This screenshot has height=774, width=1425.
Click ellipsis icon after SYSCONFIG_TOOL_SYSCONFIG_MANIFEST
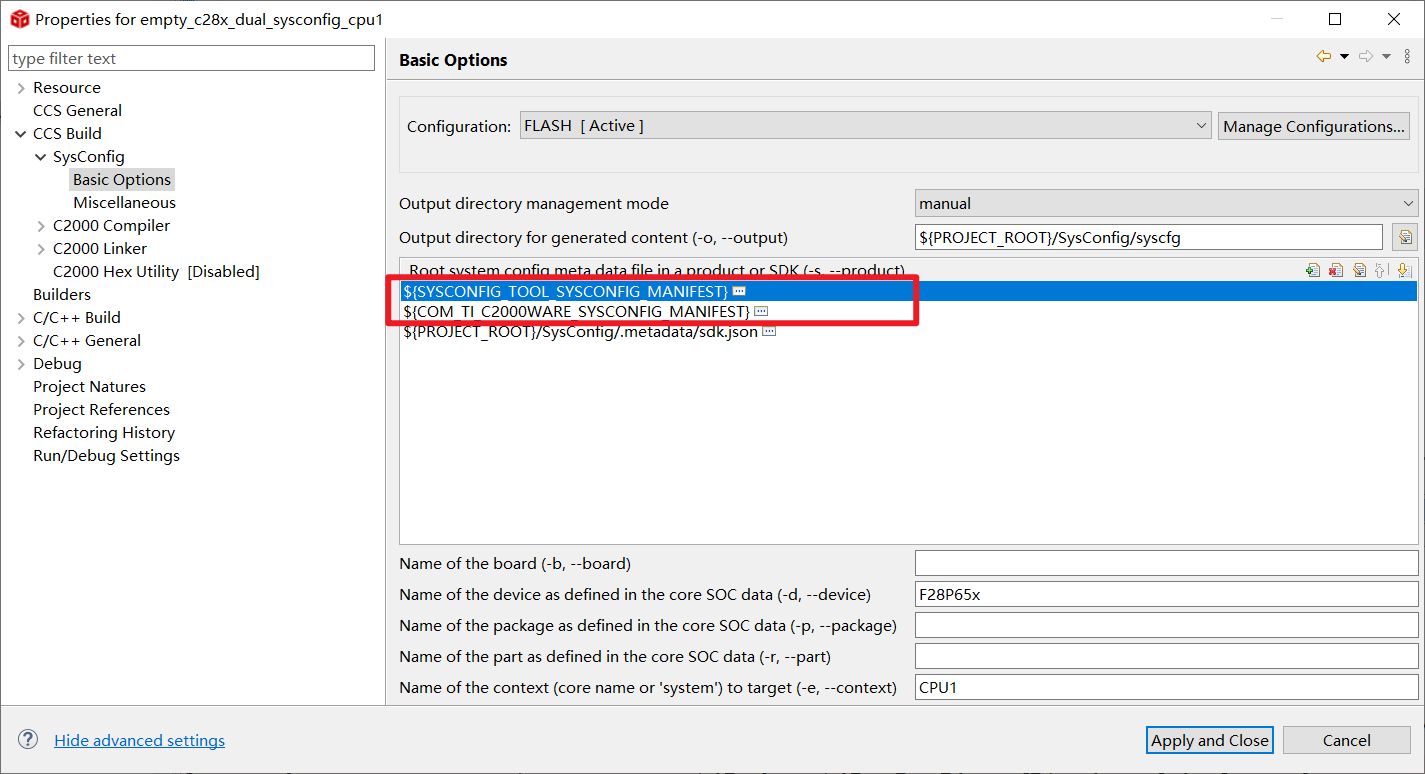[739, 291]
